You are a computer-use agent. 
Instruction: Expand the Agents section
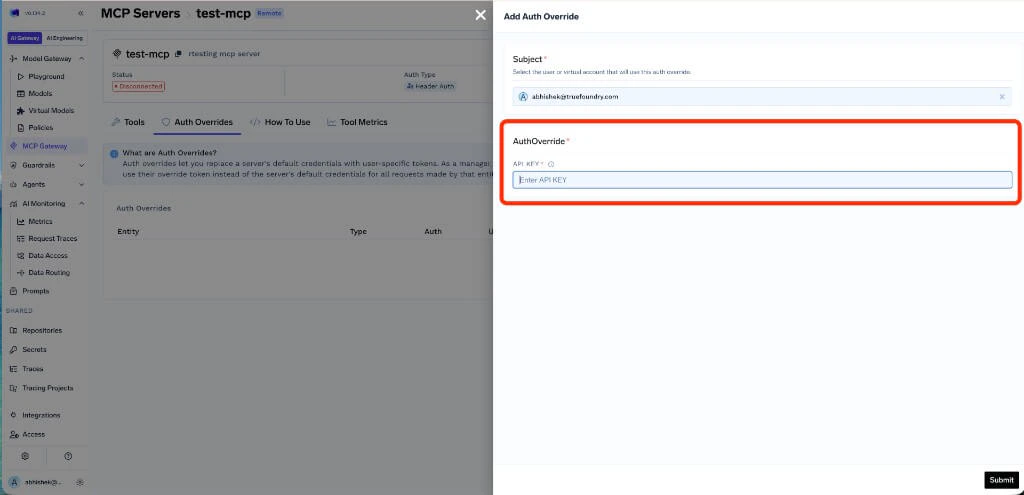click(82, 184)
